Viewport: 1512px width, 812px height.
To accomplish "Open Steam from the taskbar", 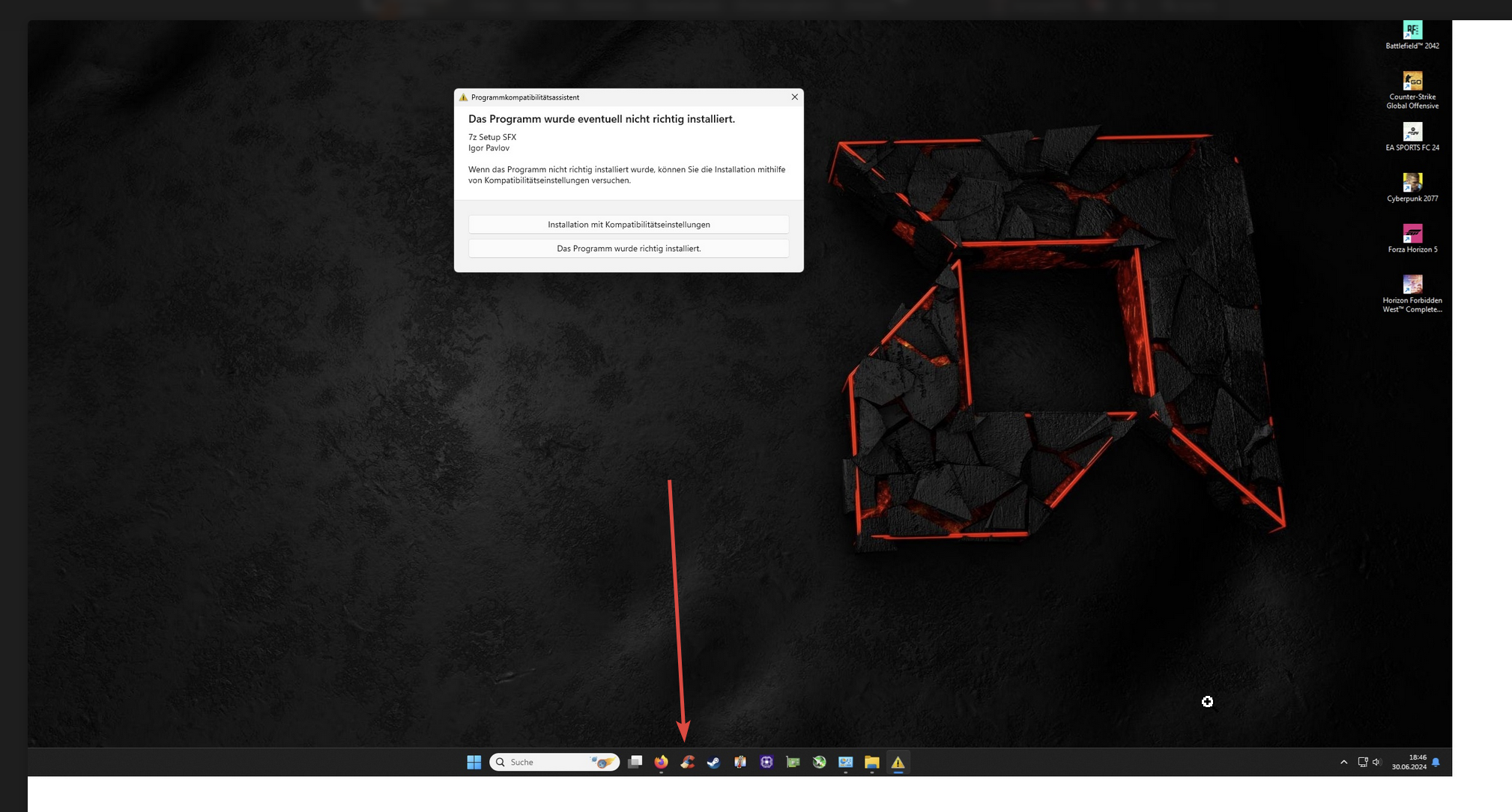I will [x=713, y=763].
